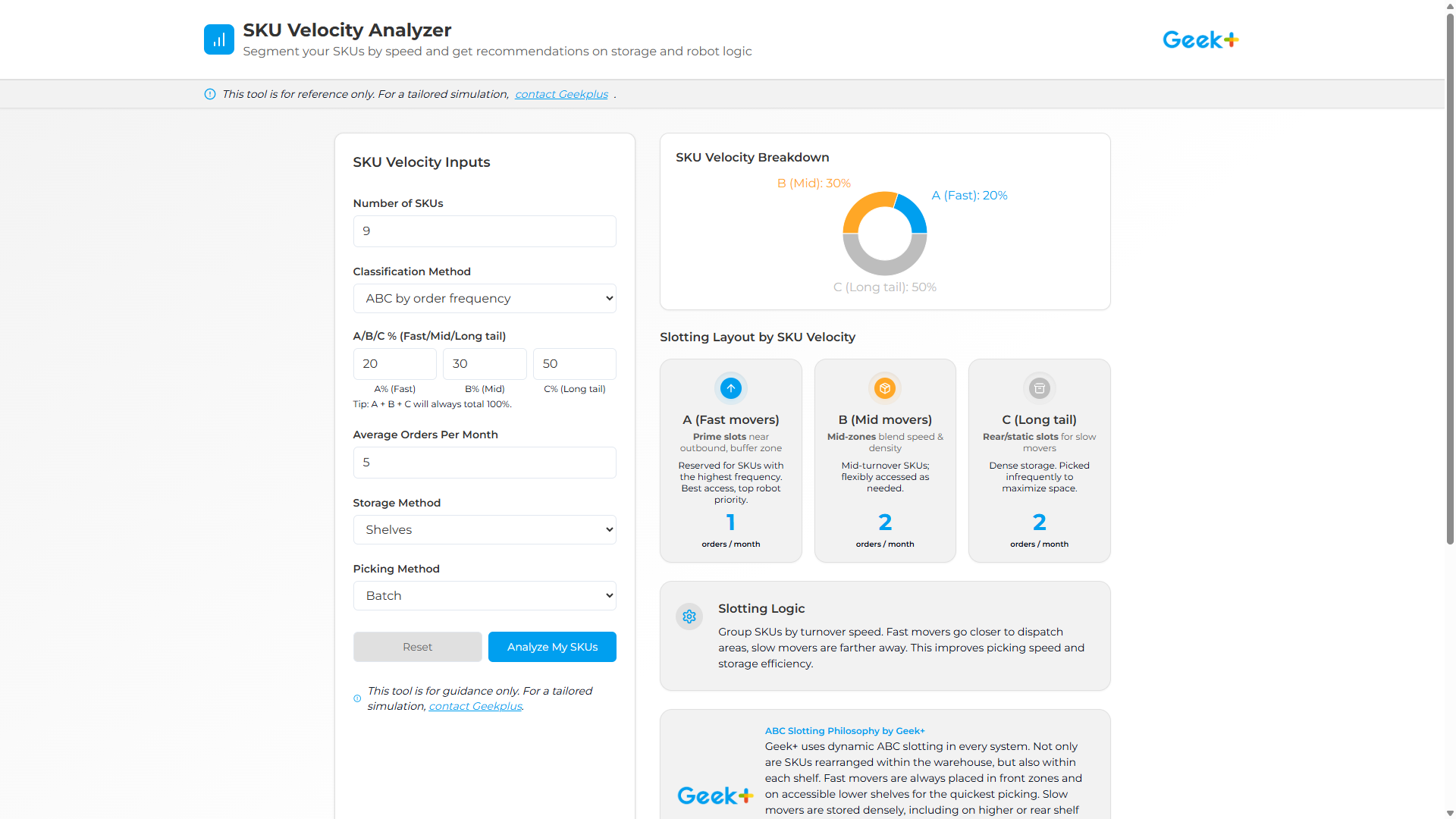This screenshot has width=1456, height=819.
Task: Click the up-arrow icon on the A (Fast movers) card
Action: pos(730,388)
